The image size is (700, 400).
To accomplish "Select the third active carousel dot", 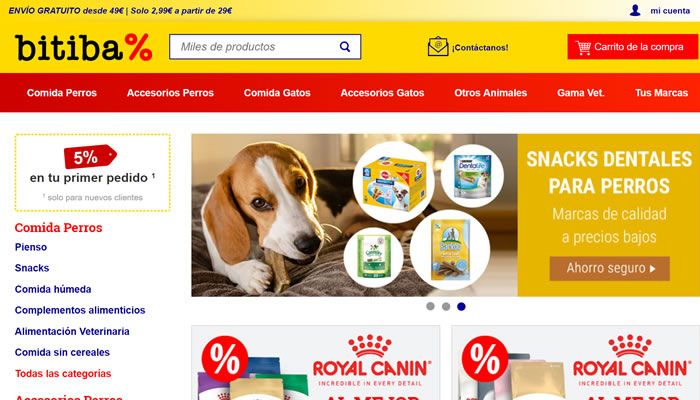I will (461, 306).
